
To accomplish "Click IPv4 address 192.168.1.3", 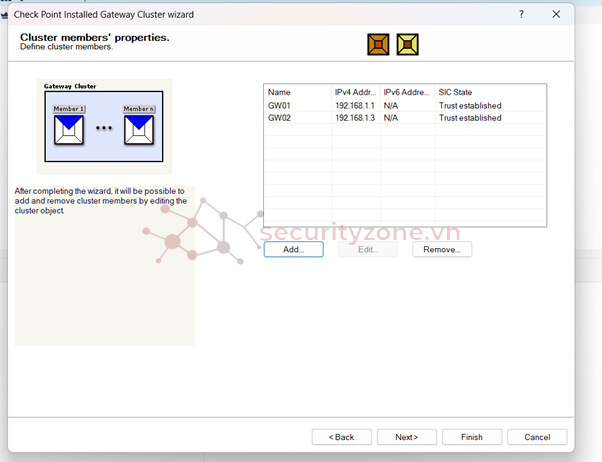I will coord(355,118).
